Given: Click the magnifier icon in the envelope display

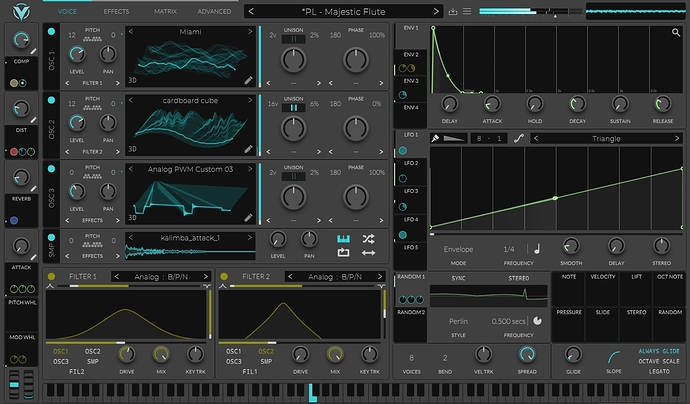Looking at the screenshot, I should coord(677,32).
